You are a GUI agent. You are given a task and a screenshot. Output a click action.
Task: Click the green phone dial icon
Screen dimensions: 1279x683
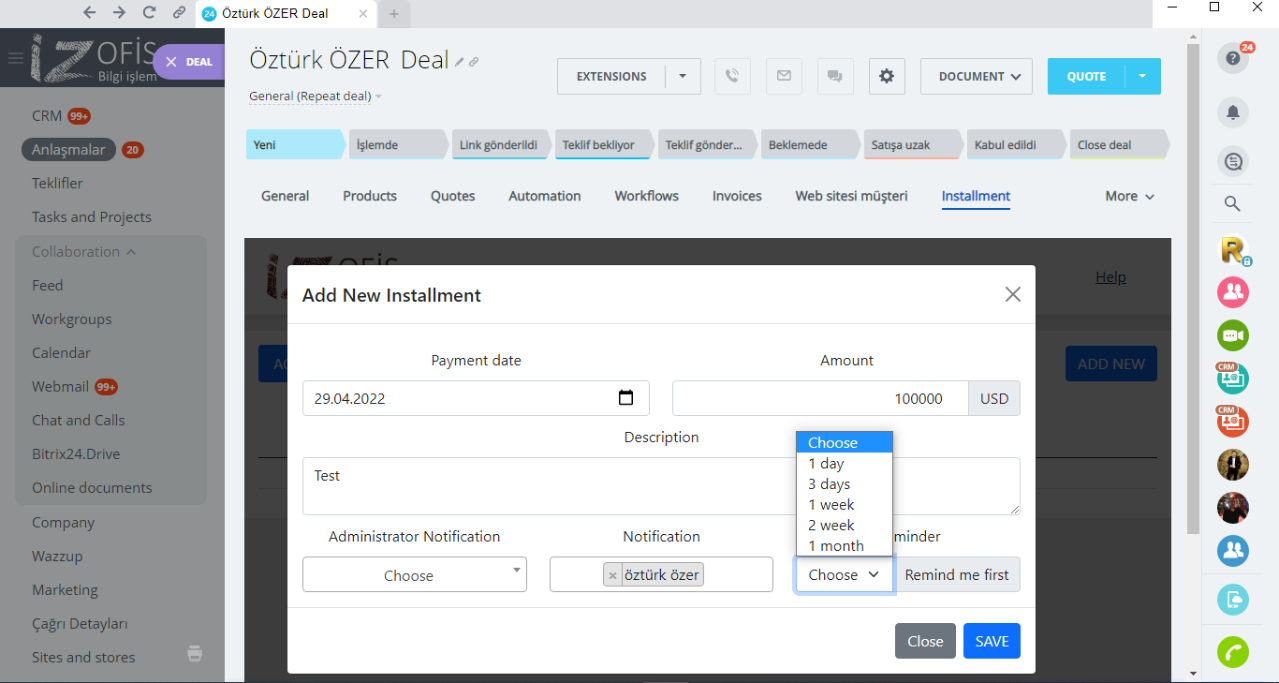coord(1232,652)
